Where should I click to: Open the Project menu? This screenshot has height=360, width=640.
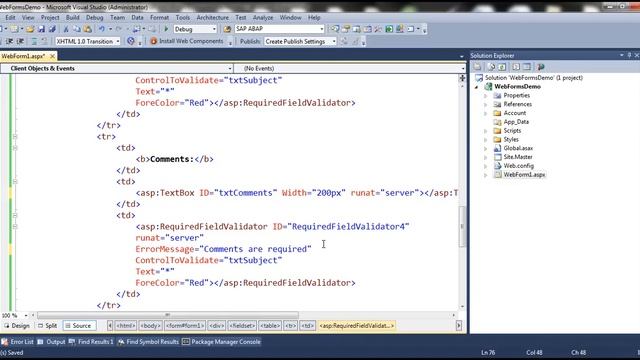coord(50,18)
